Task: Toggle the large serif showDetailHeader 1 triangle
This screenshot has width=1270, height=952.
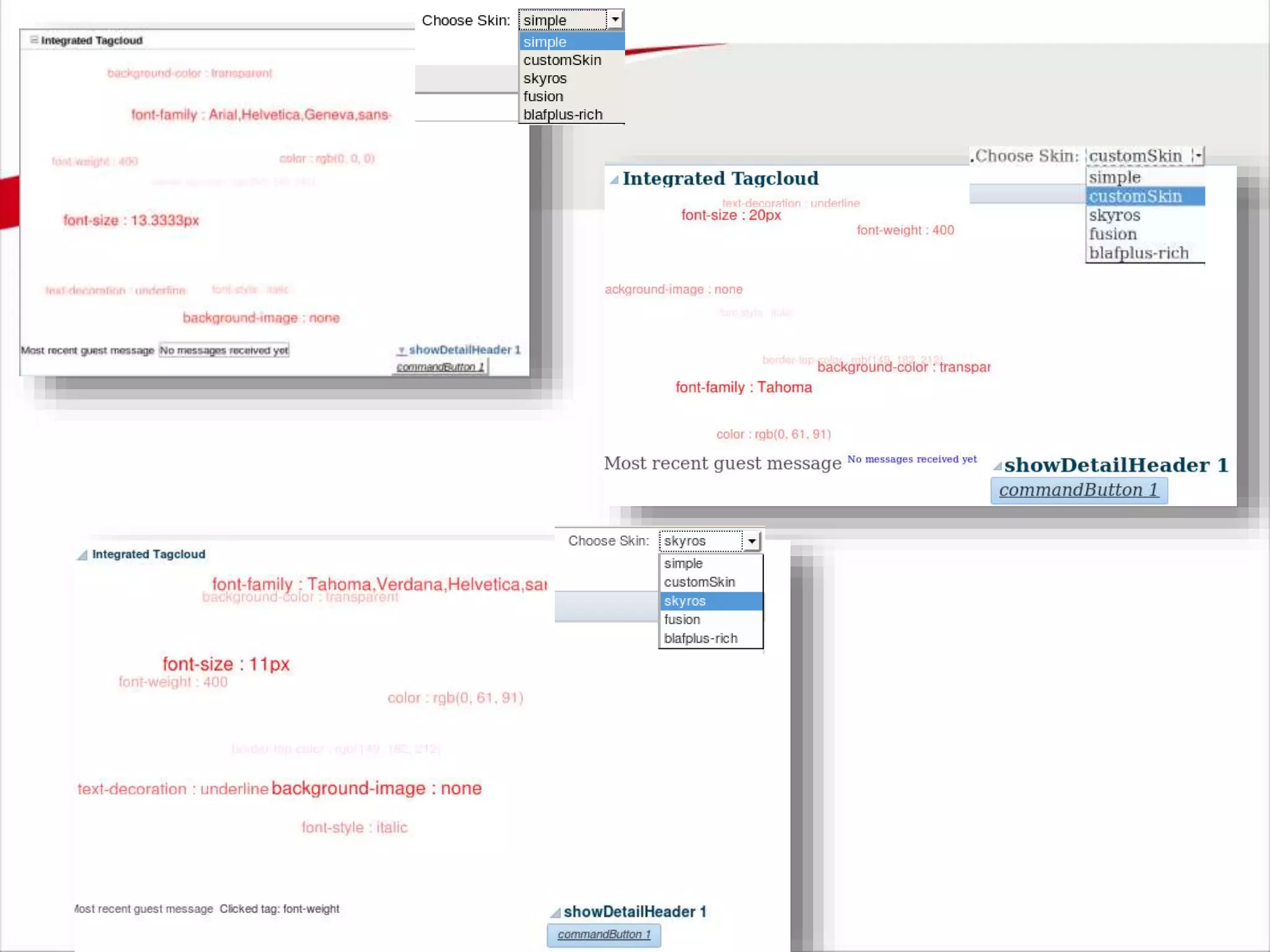Action: click(x=997, y=466)
